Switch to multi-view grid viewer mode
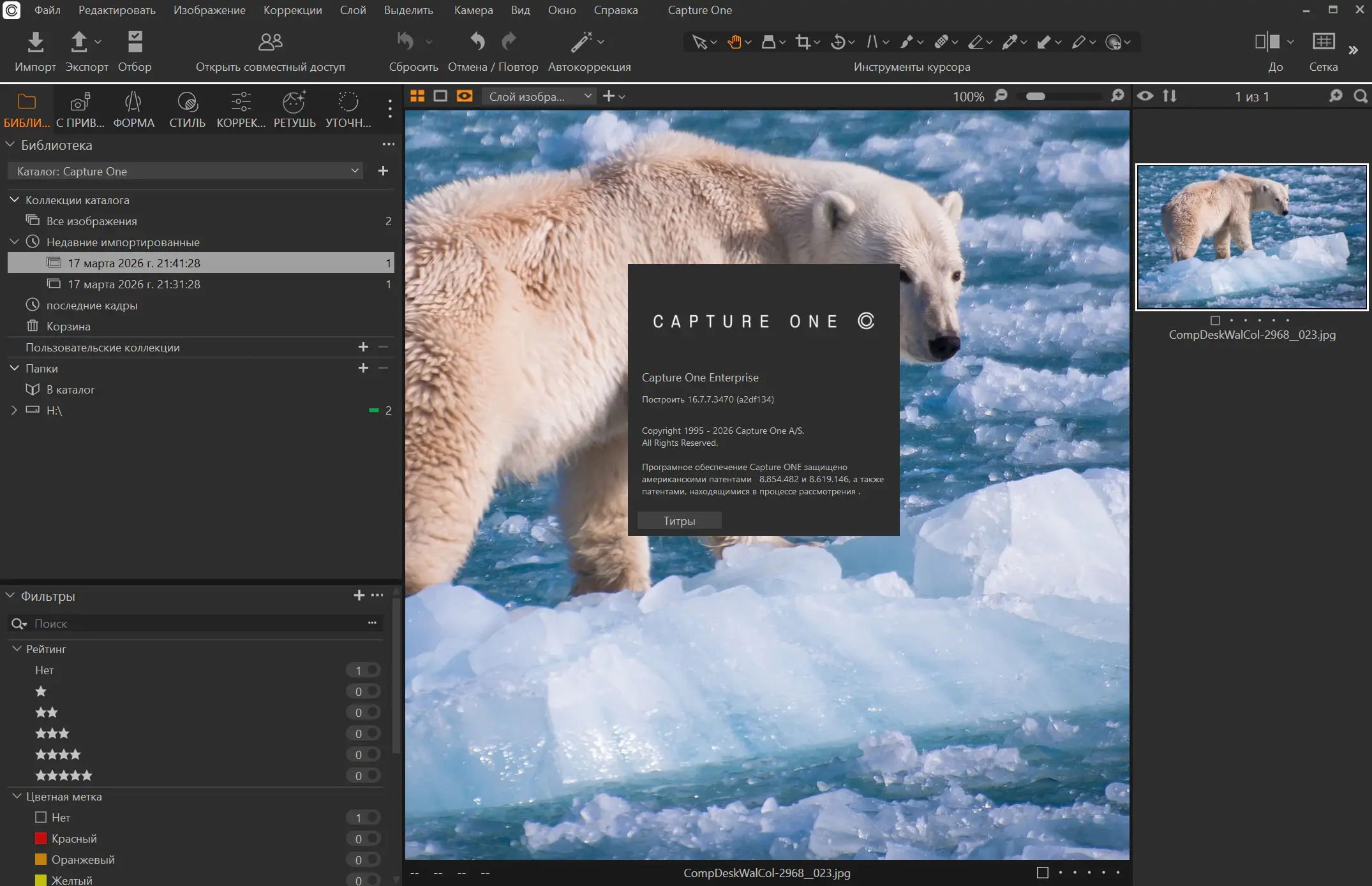This screenshot has height=886, width=1372. click(417, 96)
